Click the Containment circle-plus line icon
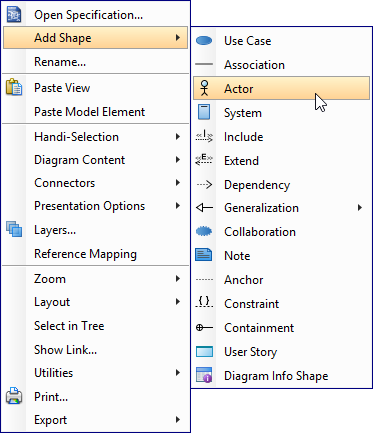 tap(204, 328)
